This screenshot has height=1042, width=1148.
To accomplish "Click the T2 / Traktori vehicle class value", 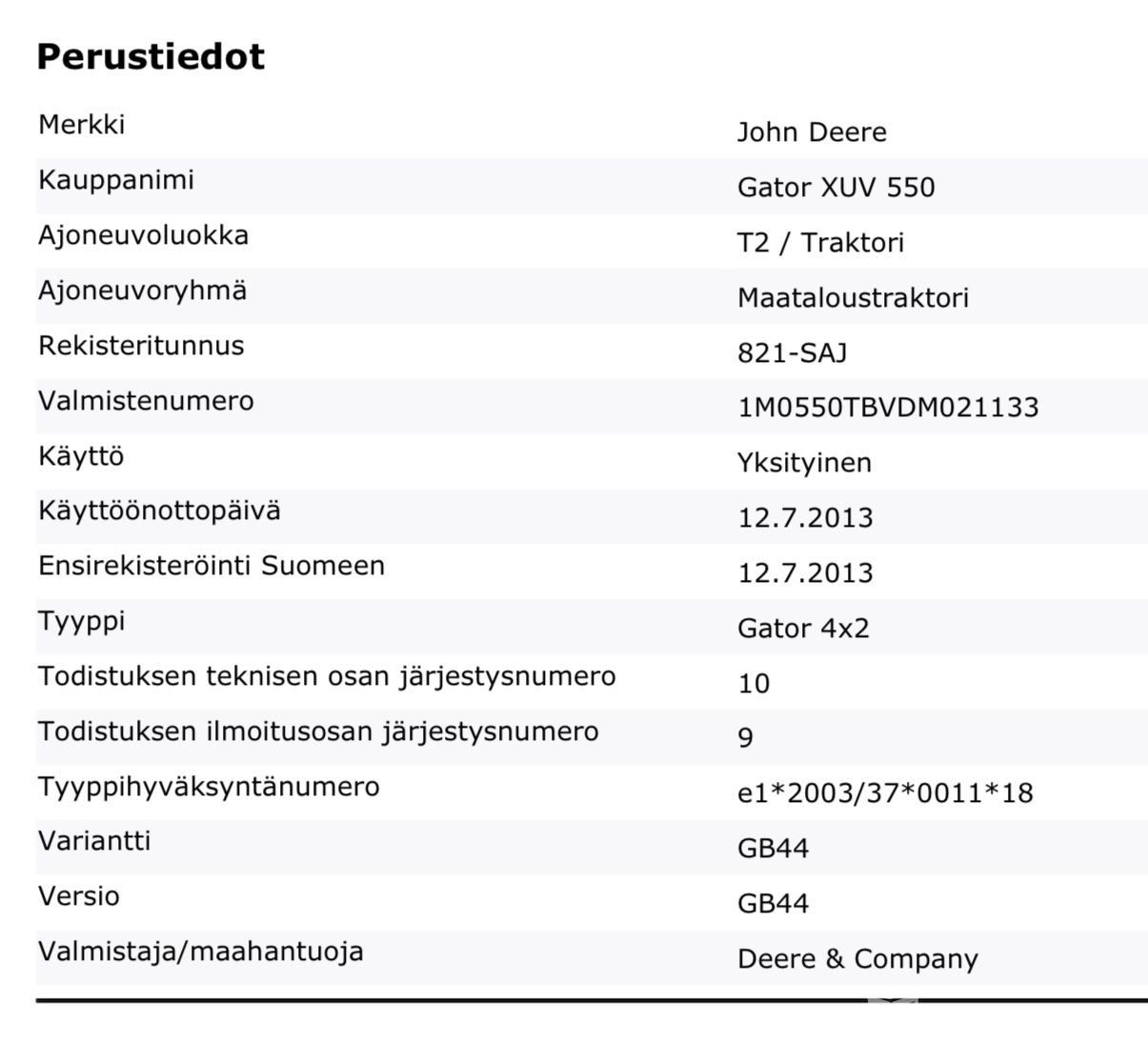I will click(820, 243).
